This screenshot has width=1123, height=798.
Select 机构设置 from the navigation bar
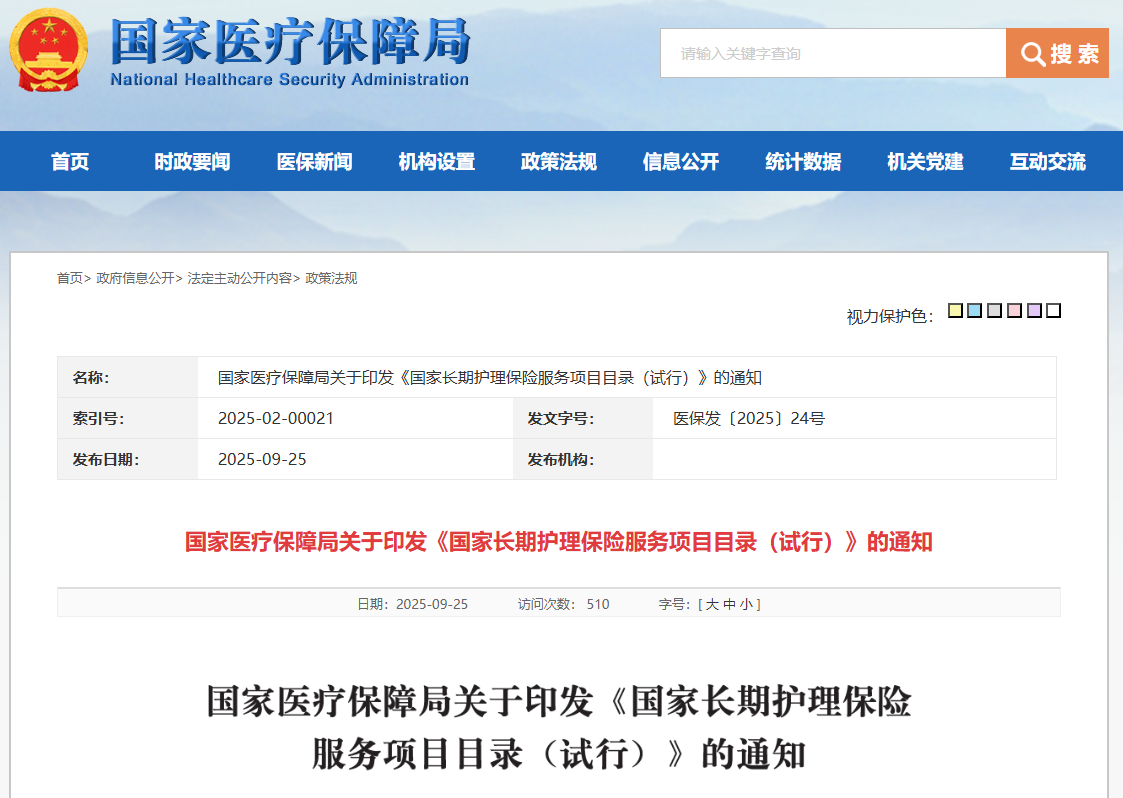(436, 162)
